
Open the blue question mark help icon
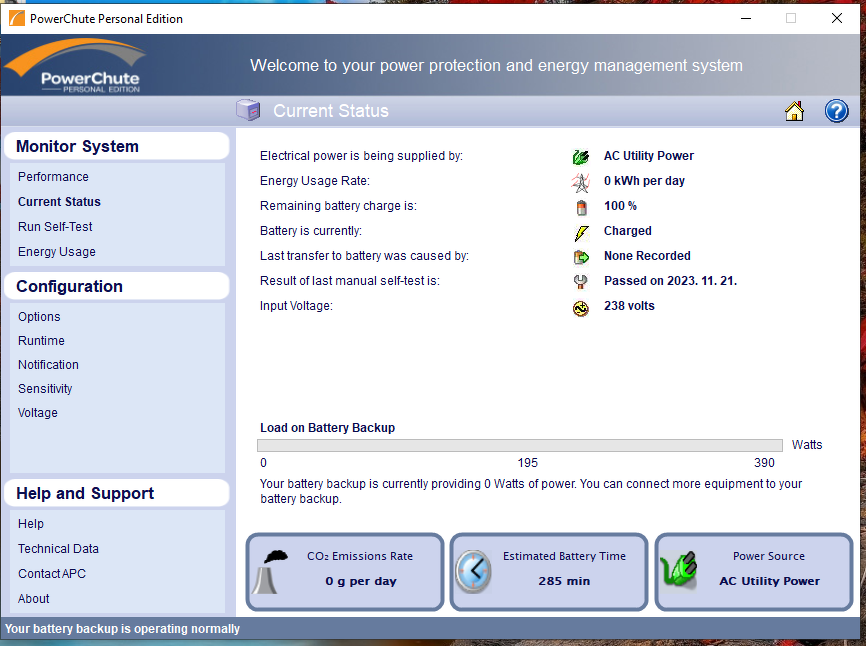(x=836, y=111)
